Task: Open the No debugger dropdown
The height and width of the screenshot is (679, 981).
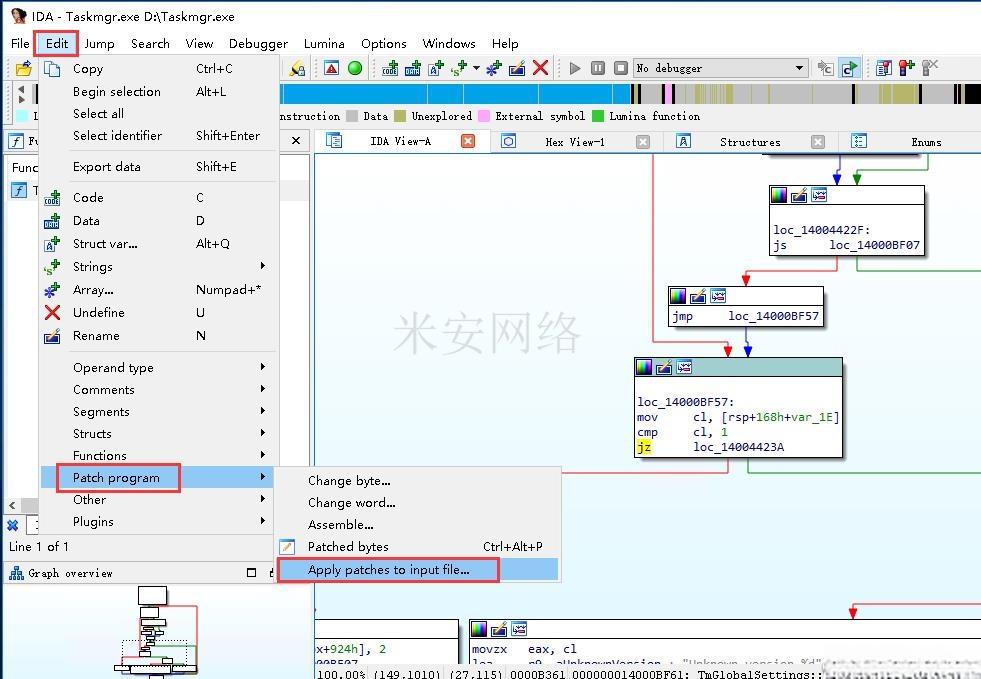Action: click(720, 68)
